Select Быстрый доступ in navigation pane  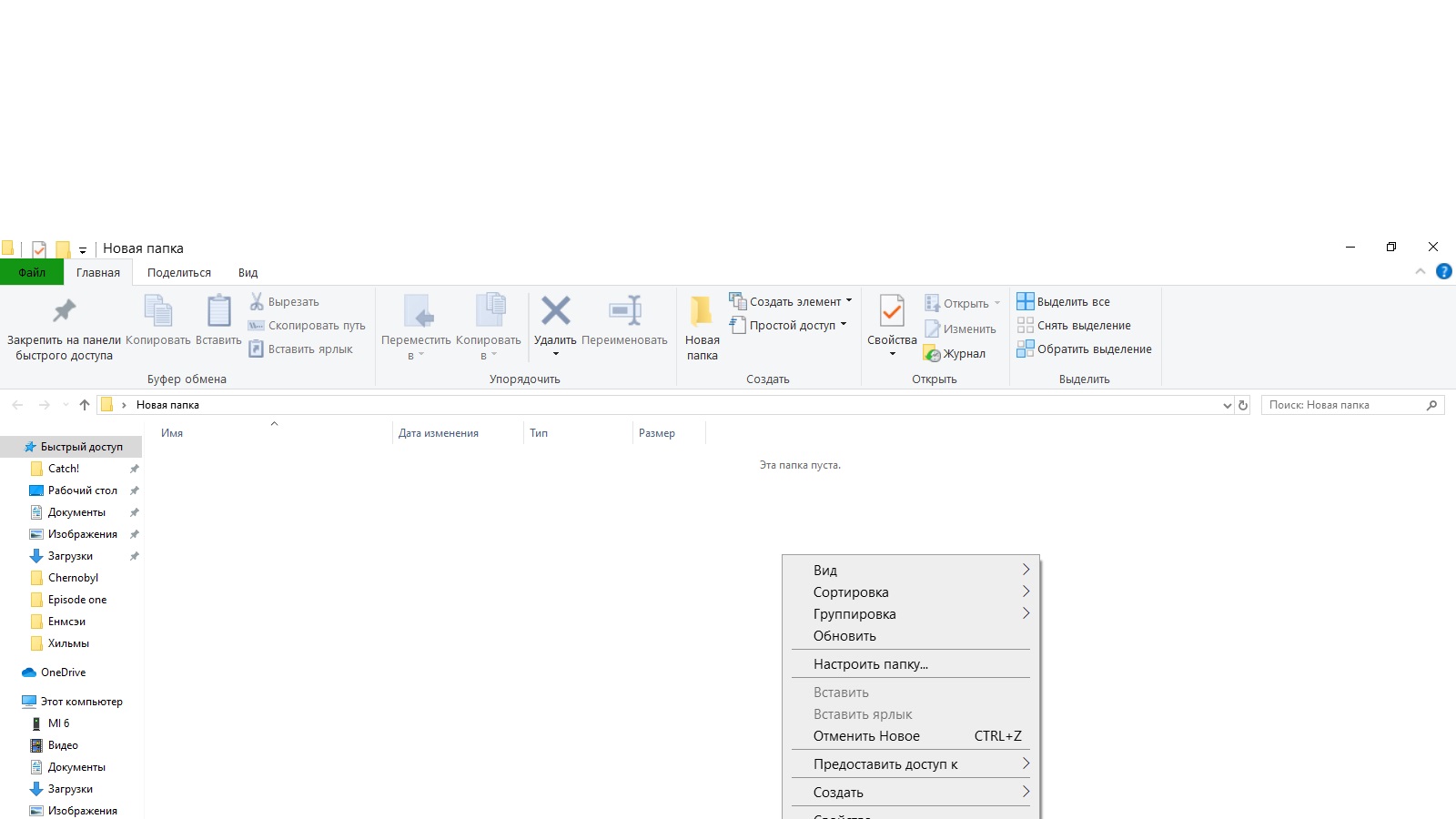71,447
